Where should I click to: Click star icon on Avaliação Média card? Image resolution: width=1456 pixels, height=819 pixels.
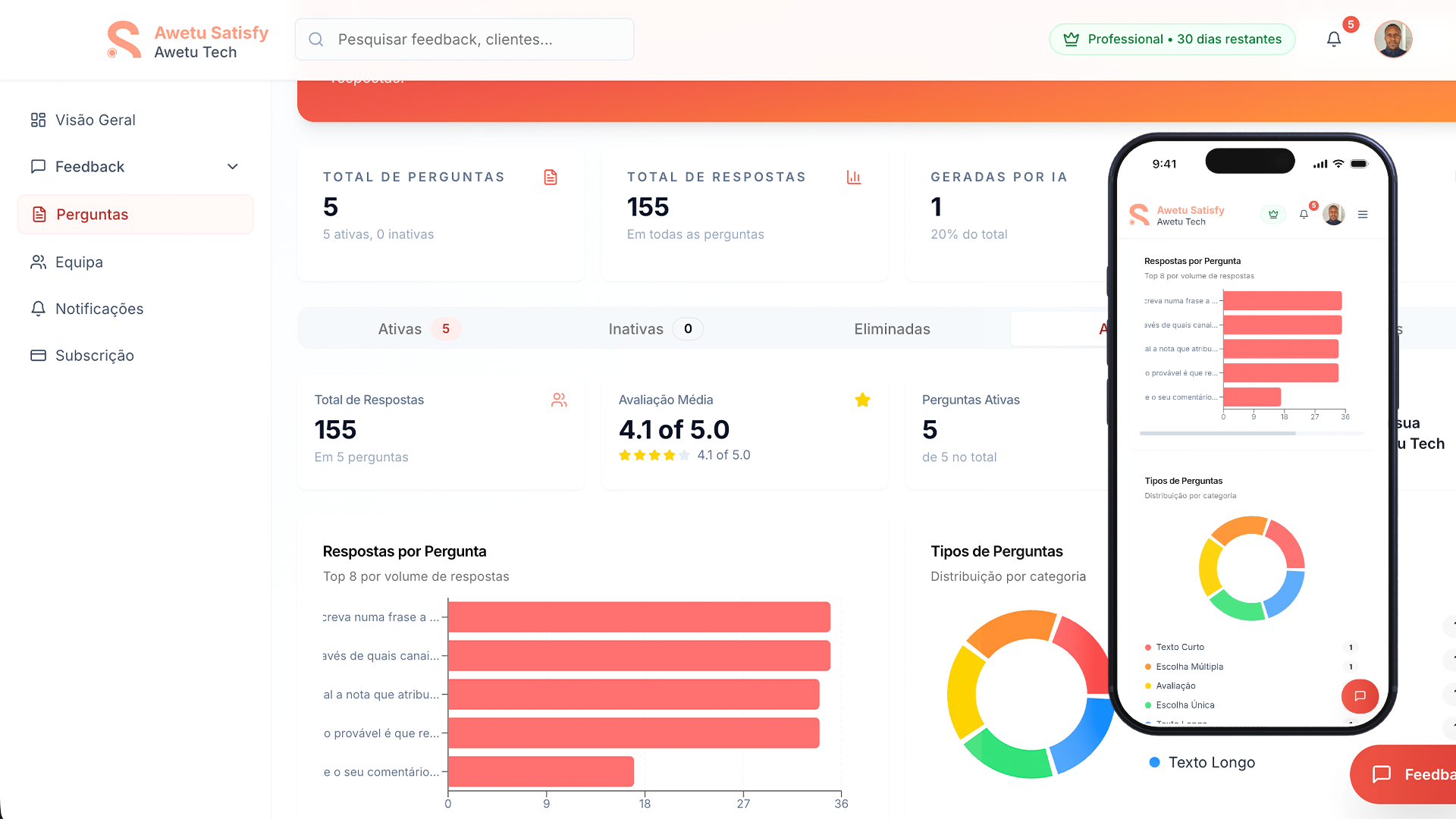click(x=862, y=400)
